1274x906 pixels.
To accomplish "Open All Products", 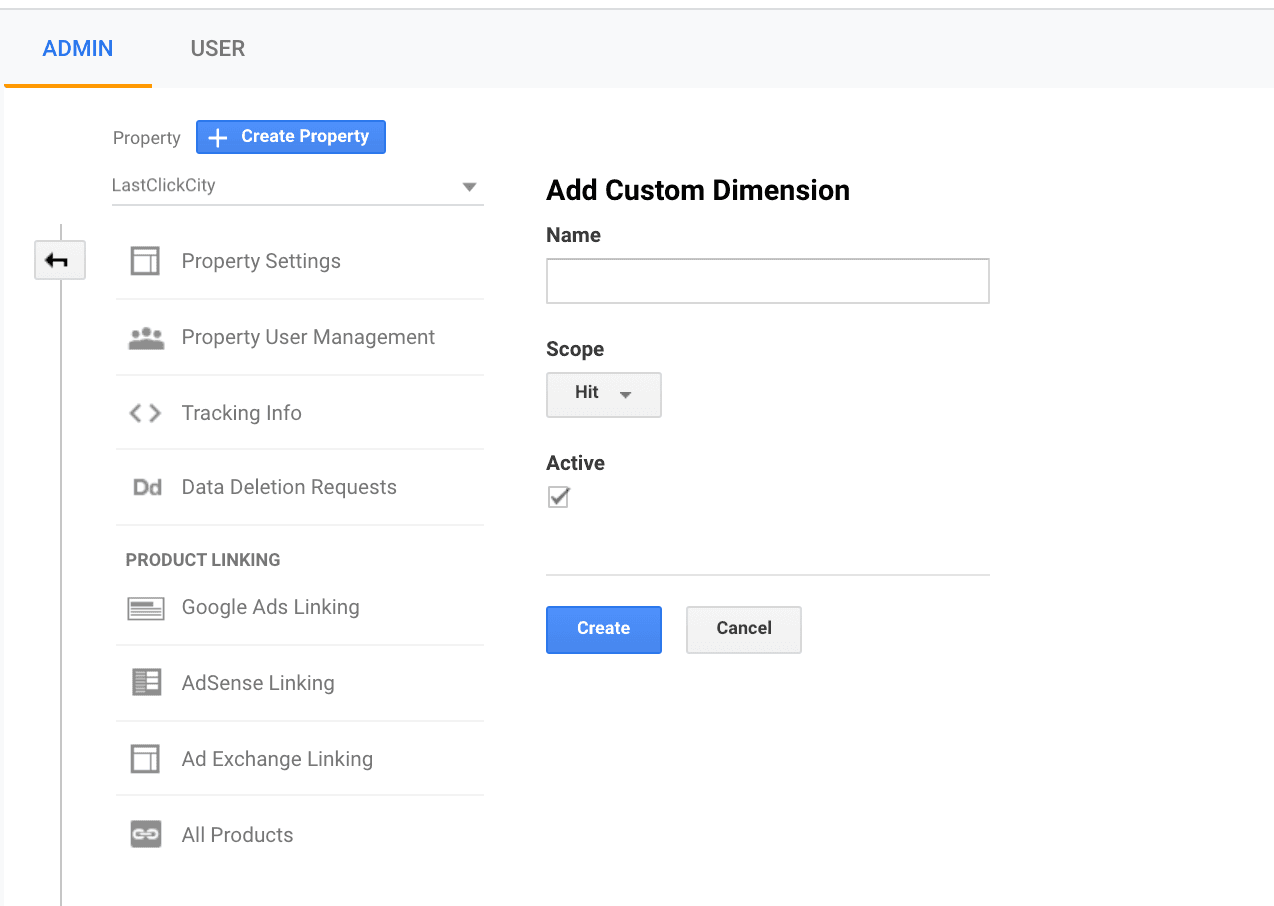I will pyautogui.click(x=237, y=835).
